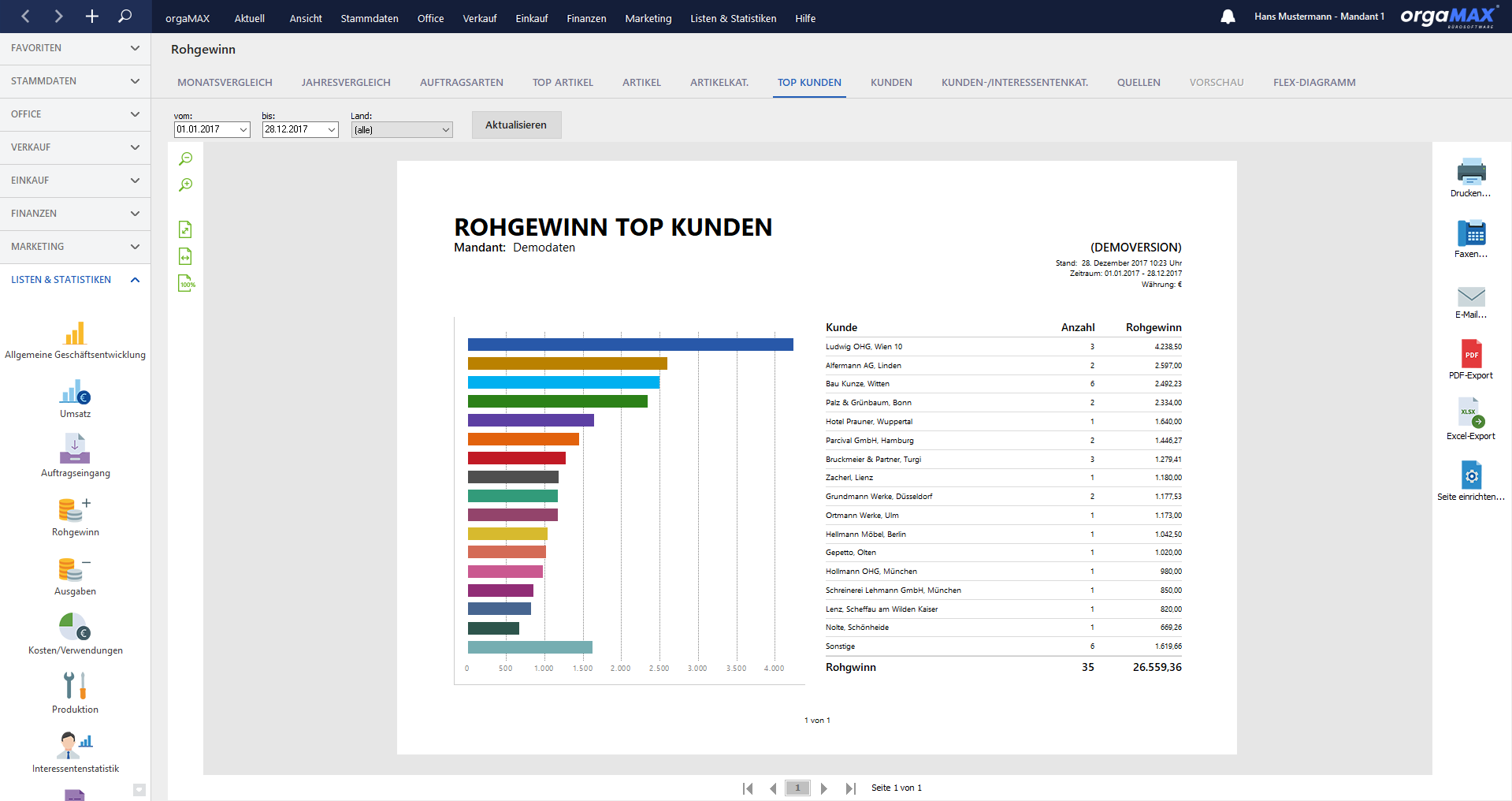Click the PDF-Export icon
Viewport: 1512px width, 801px height.
click(x=1471, y=354)
